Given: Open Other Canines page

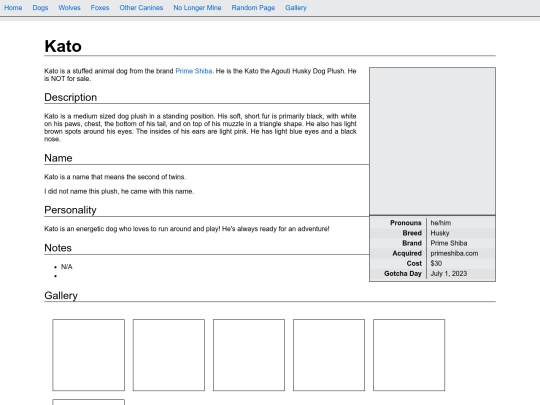Looking at the screenshot, I should click(x=141, y=8).
